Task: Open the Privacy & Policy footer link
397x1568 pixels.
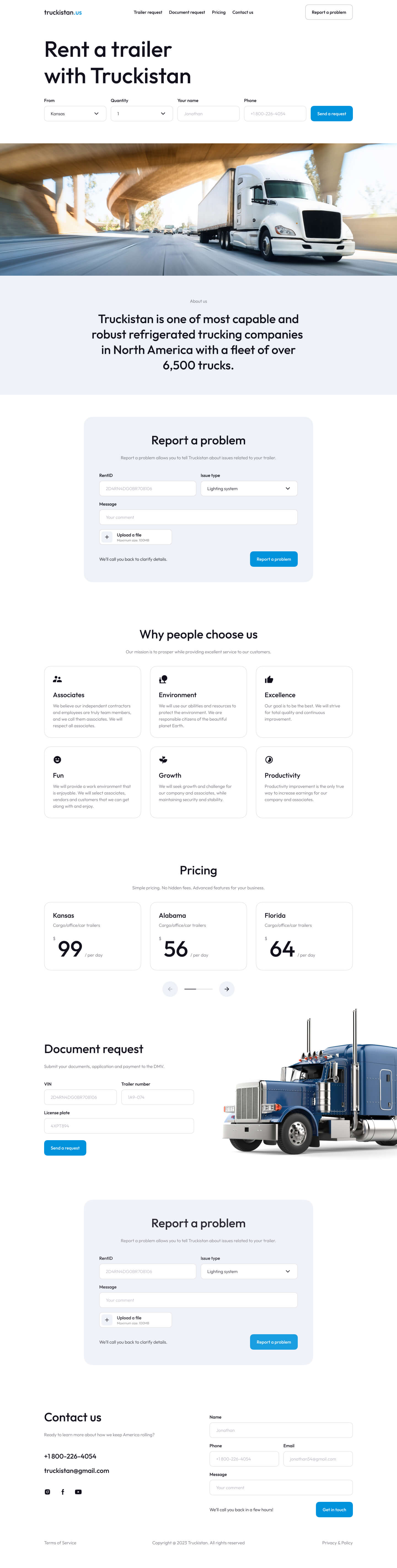Action: [x=337, y=1542]
